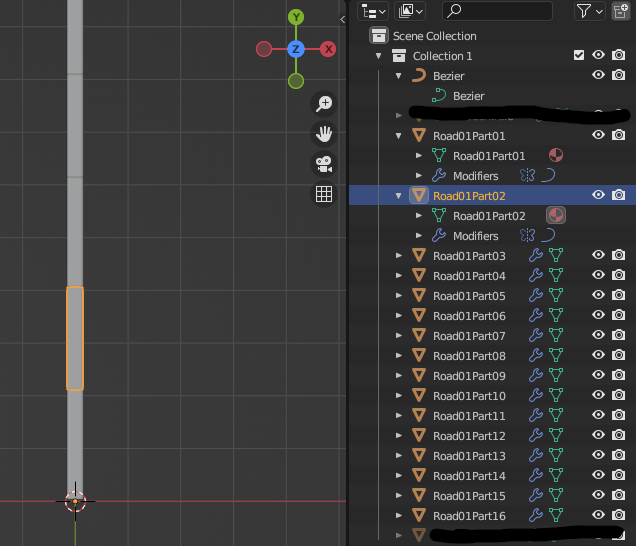The height and width of the screenshot is (546, 636).
Task: Click the orange-outlined road segment in viewport
Action: (x=75, y=338)
